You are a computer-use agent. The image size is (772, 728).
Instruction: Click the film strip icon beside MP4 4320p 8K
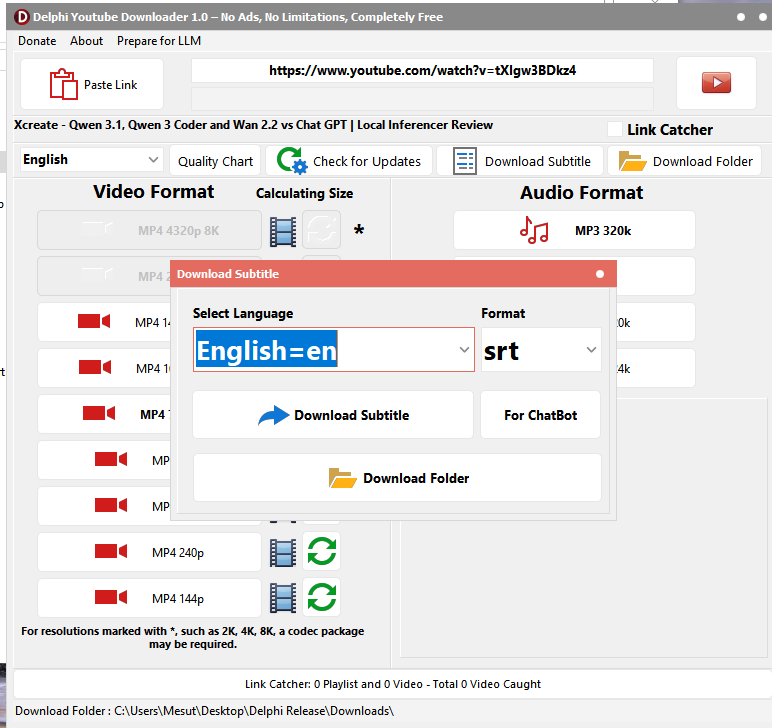[x=283, y=231]
